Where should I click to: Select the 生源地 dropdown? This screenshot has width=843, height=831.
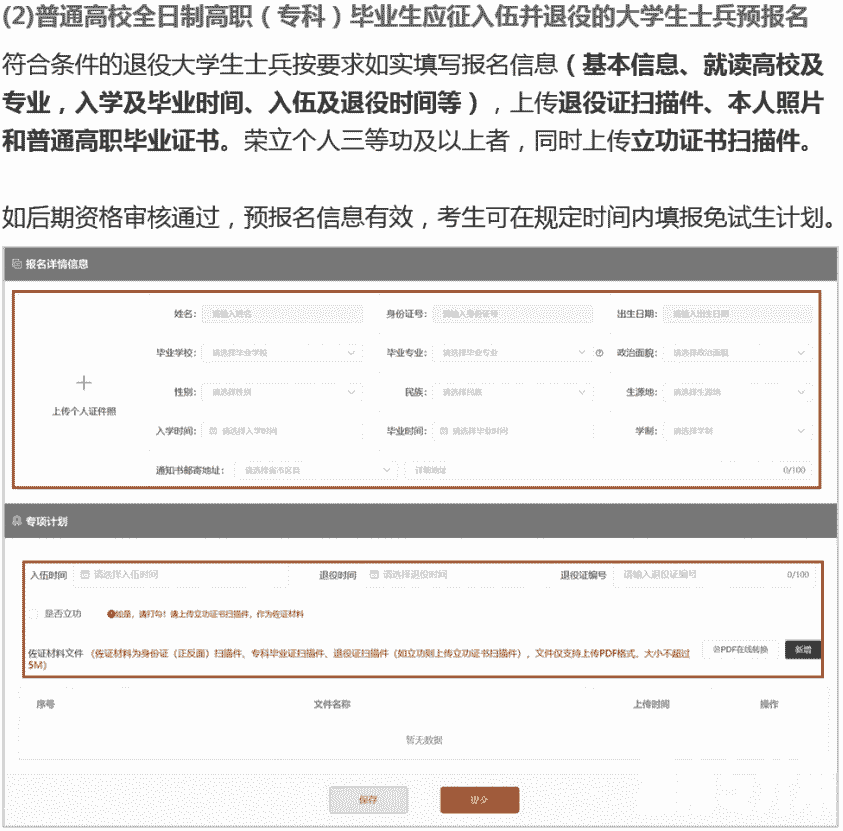coord(738,392)
